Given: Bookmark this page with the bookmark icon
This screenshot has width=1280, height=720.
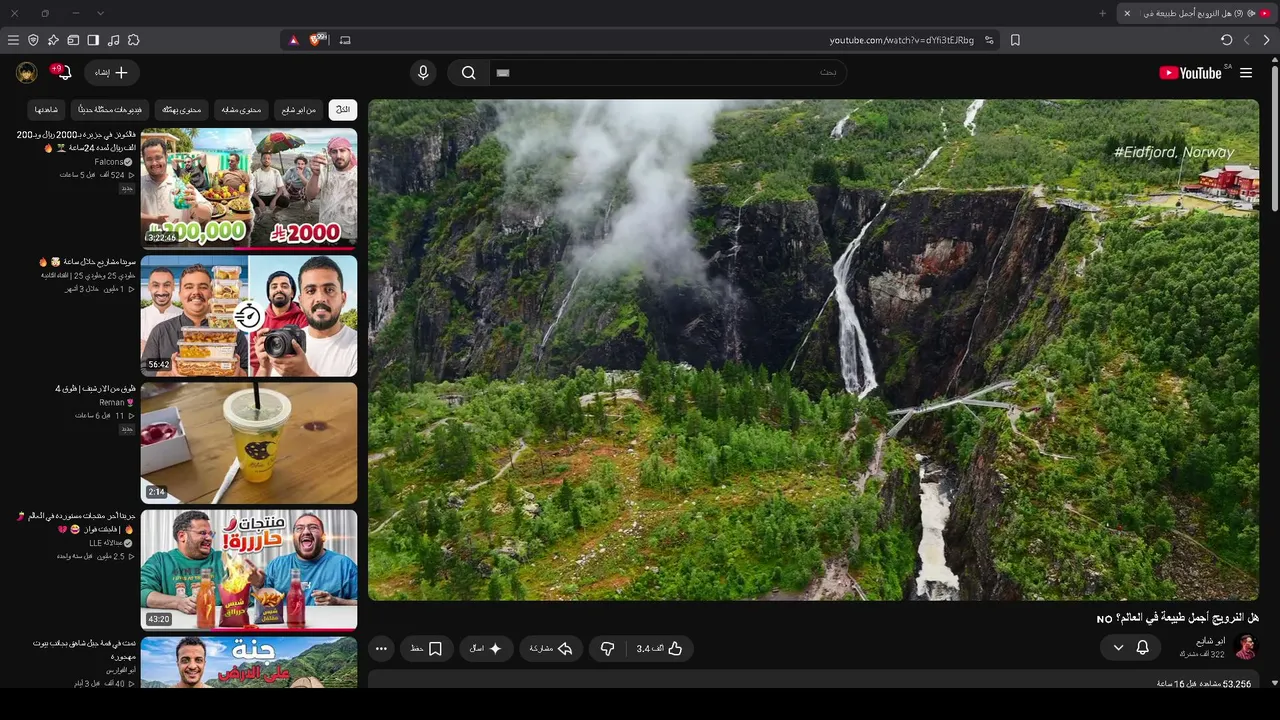Looking at the screenshot, I should 1015,40.
